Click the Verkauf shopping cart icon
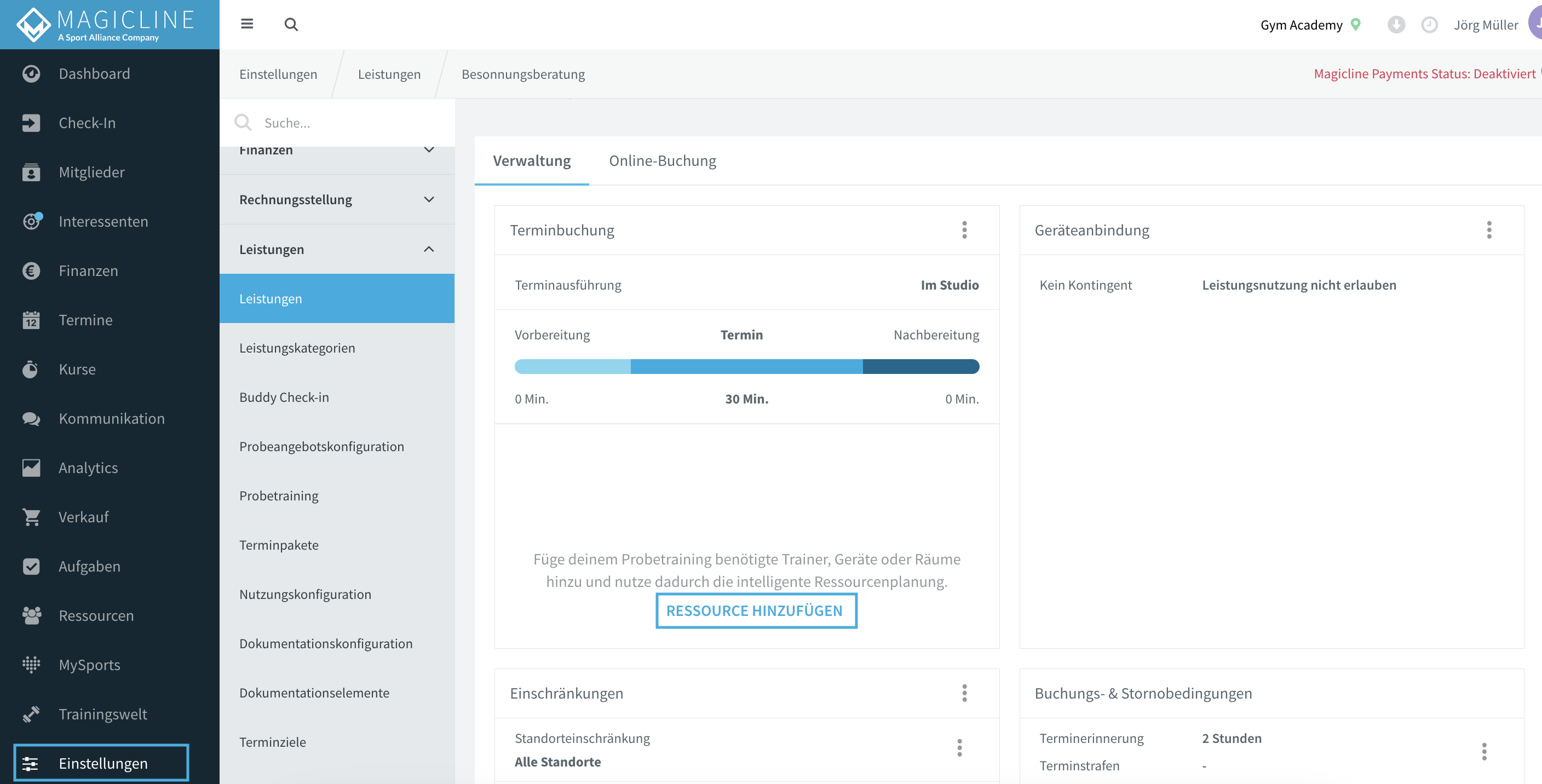Screen dimensions: 1542x784 (31, 517)
